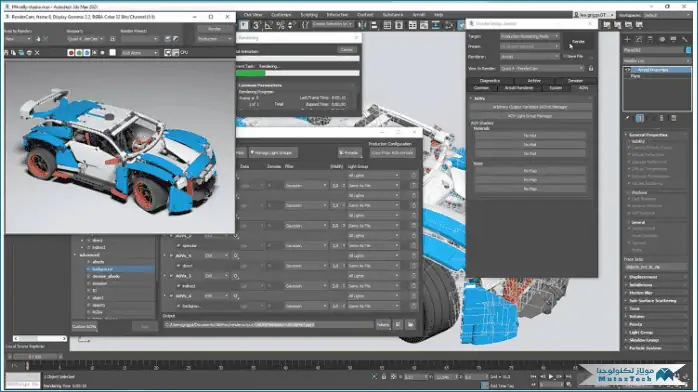The width and height of the screenshot is (698, 392).
Task: Click the Manage Light Groups button
Action: (x=273, y=153)
